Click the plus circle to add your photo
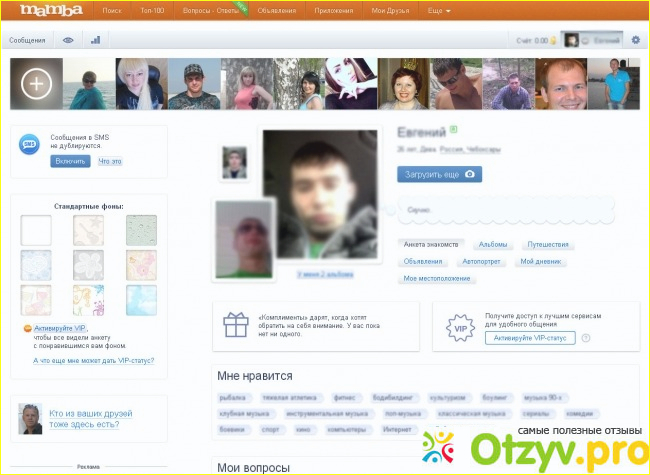This screenshot has height=475, width=650. click(37, 84)
